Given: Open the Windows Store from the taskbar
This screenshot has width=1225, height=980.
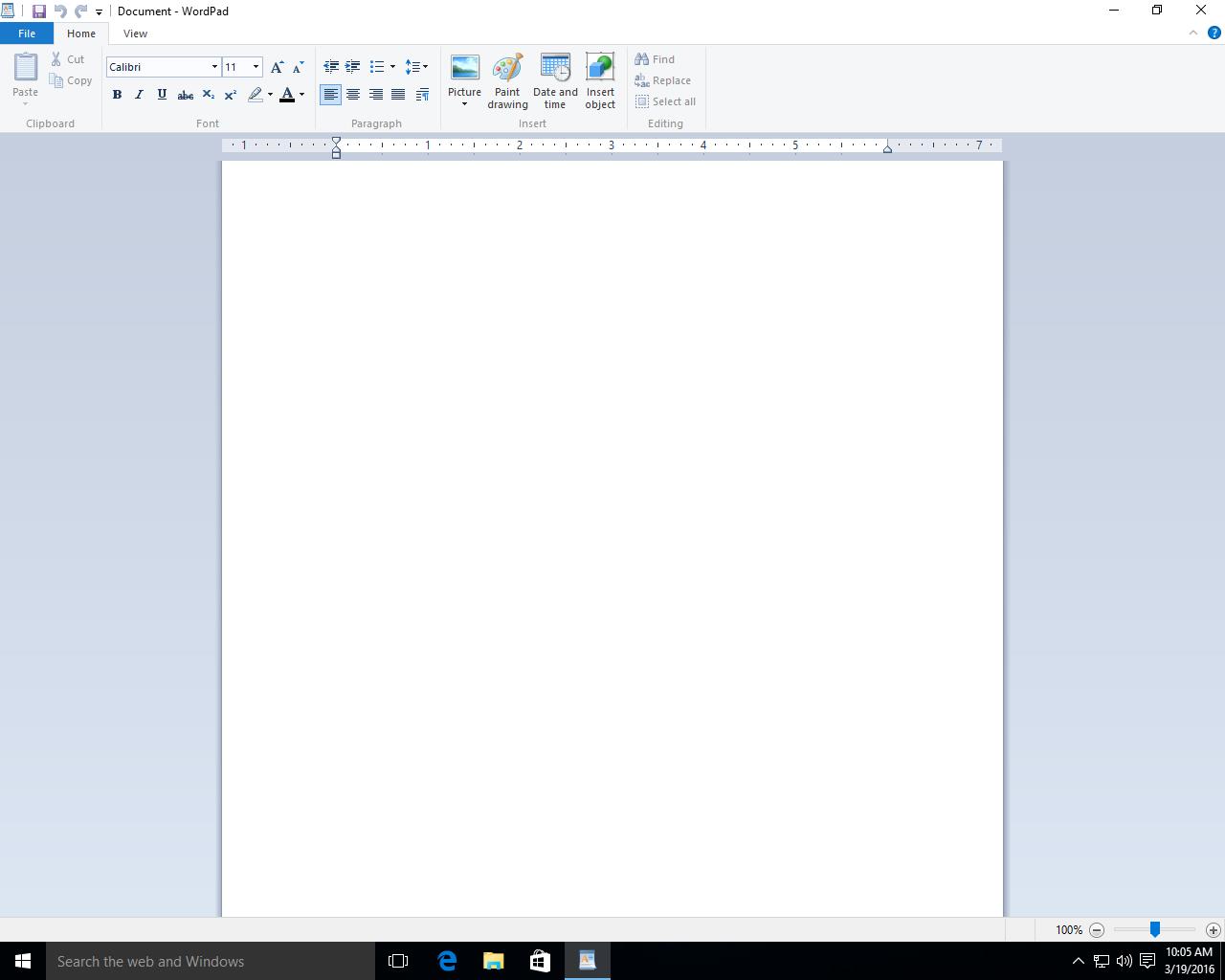Looking at the screenshot, I should coord(540,961).
